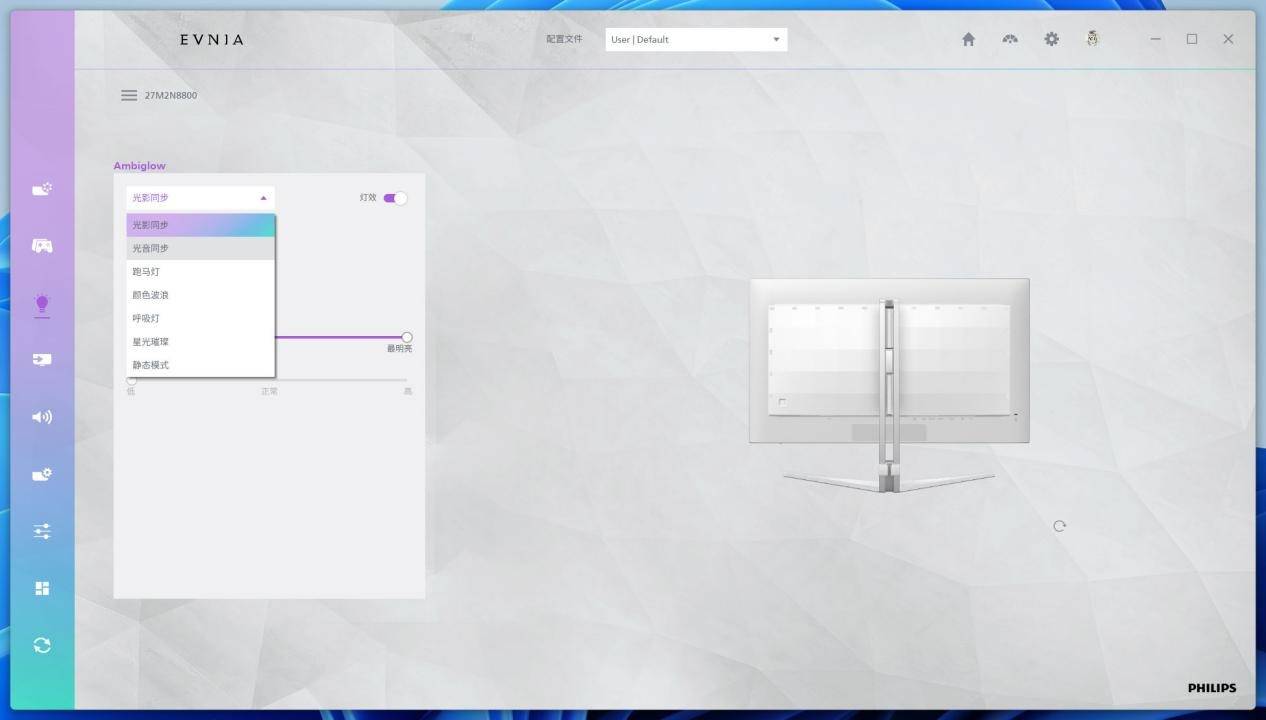Go to the home icon in header
1266x720 pixels.
coord(968,39)
